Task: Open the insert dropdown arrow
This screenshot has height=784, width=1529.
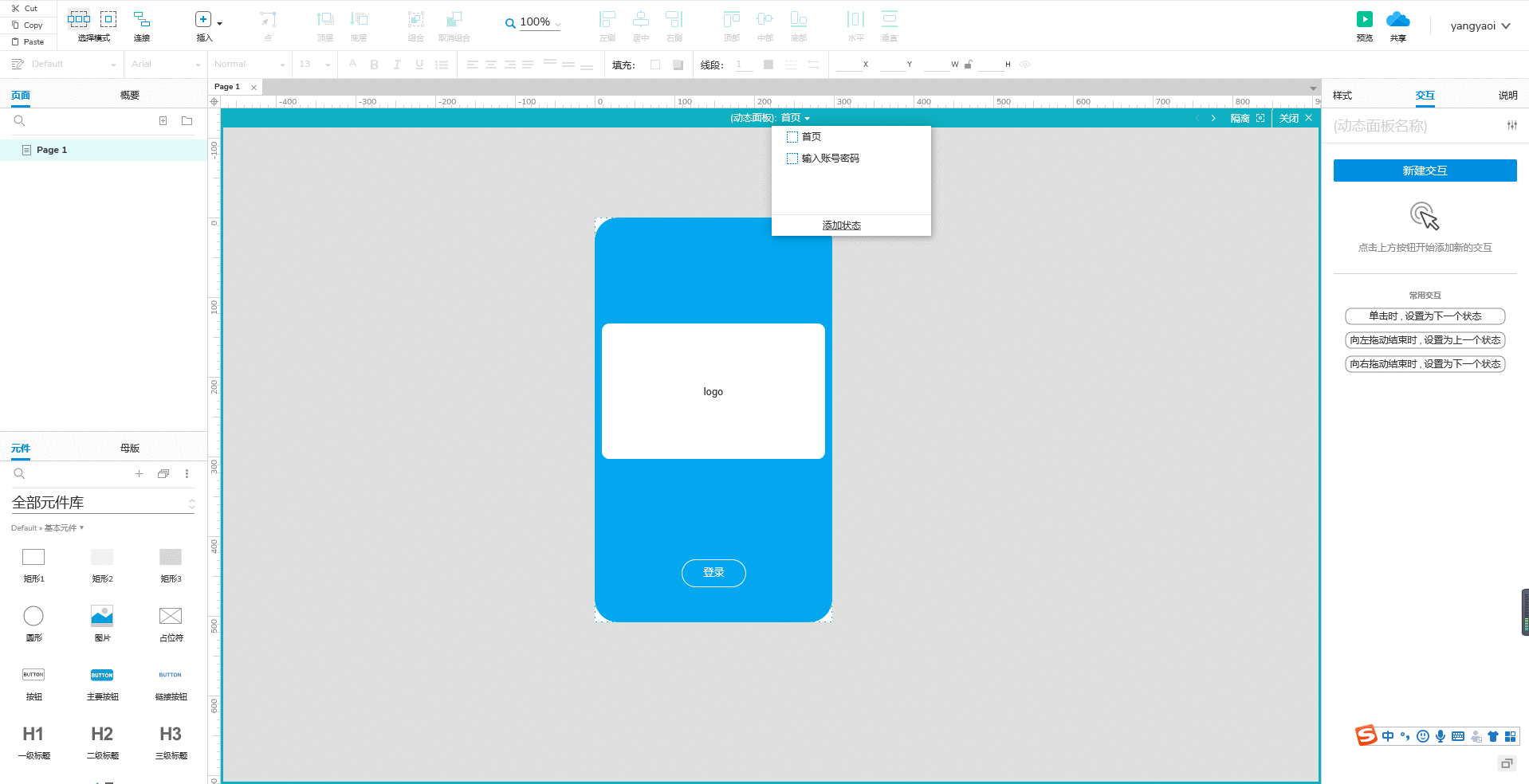Action: [220, 24]
